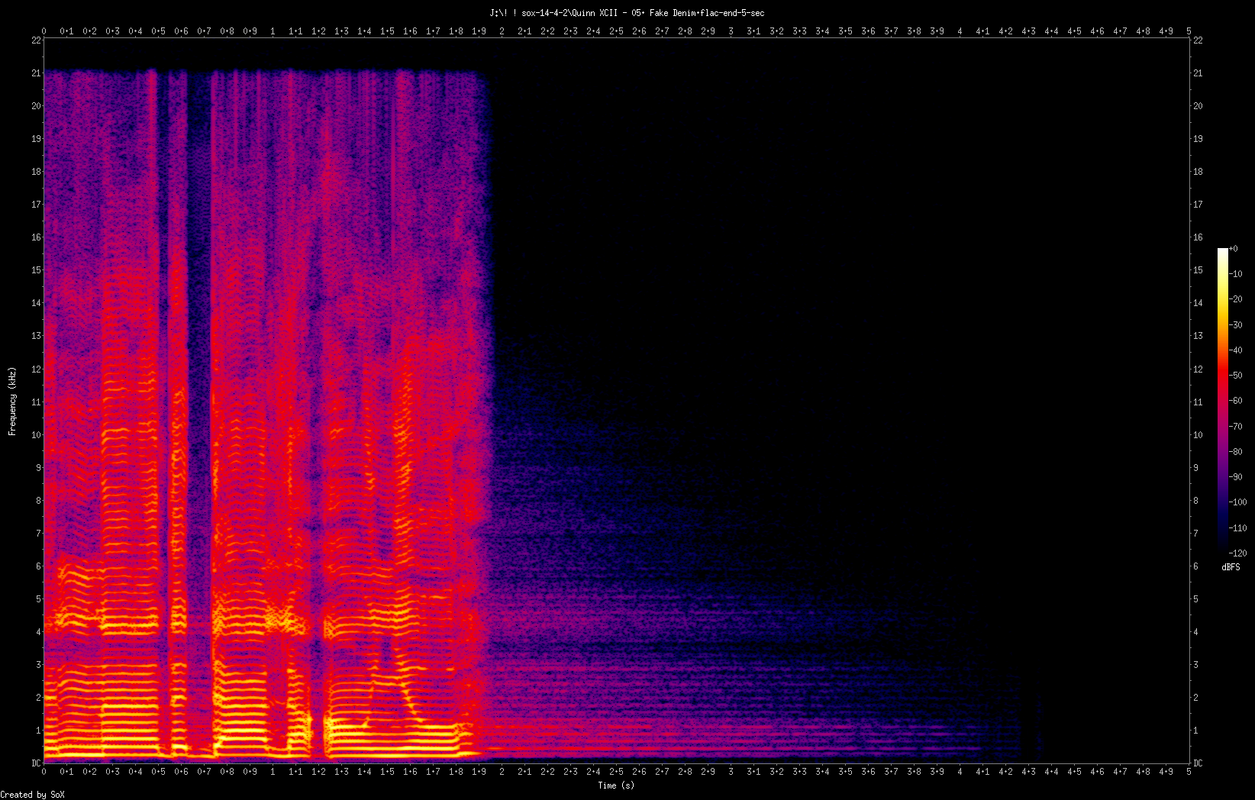The image size is (1255, 800).
Task: Click the -90 value on the dBFS scale
Action: point(1237,477)
